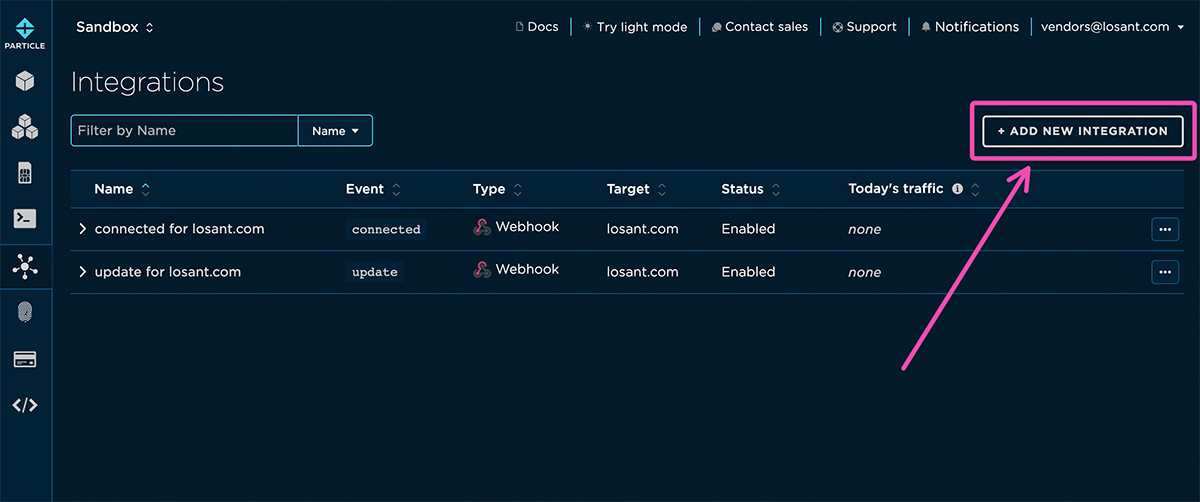Click Enabled status in update row
This screenshot has width=1200, height=502.
(x=748, y=272)
